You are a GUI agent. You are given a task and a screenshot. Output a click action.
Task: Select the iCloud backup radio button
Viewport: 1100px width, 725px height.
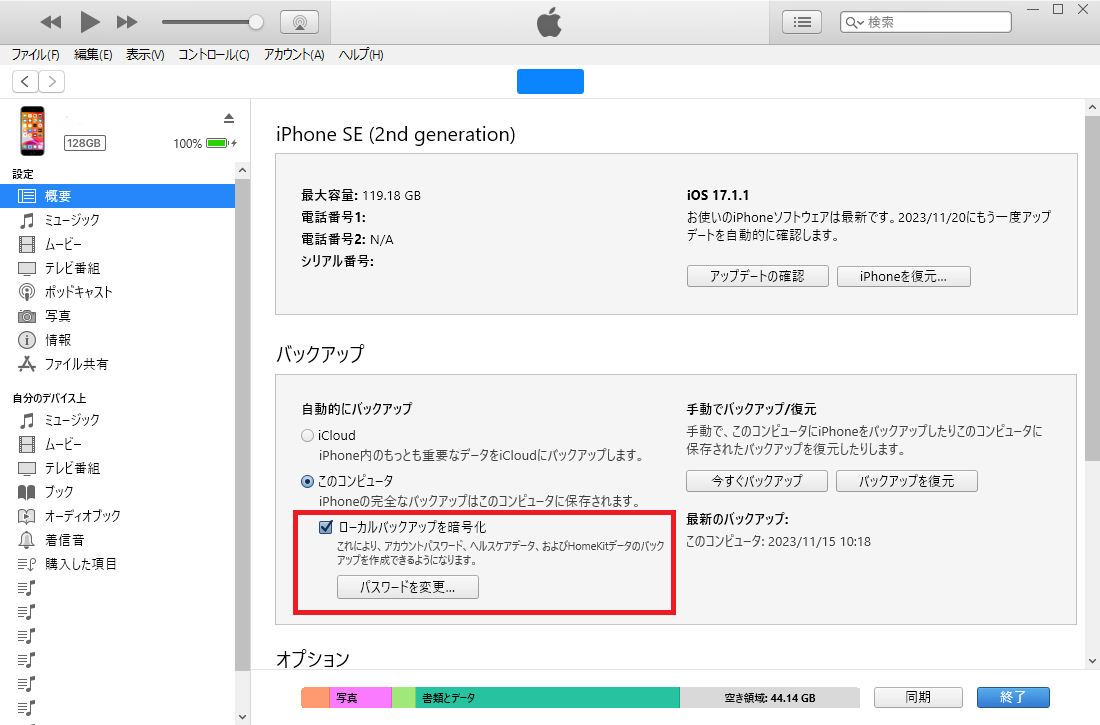coord(307,436)
